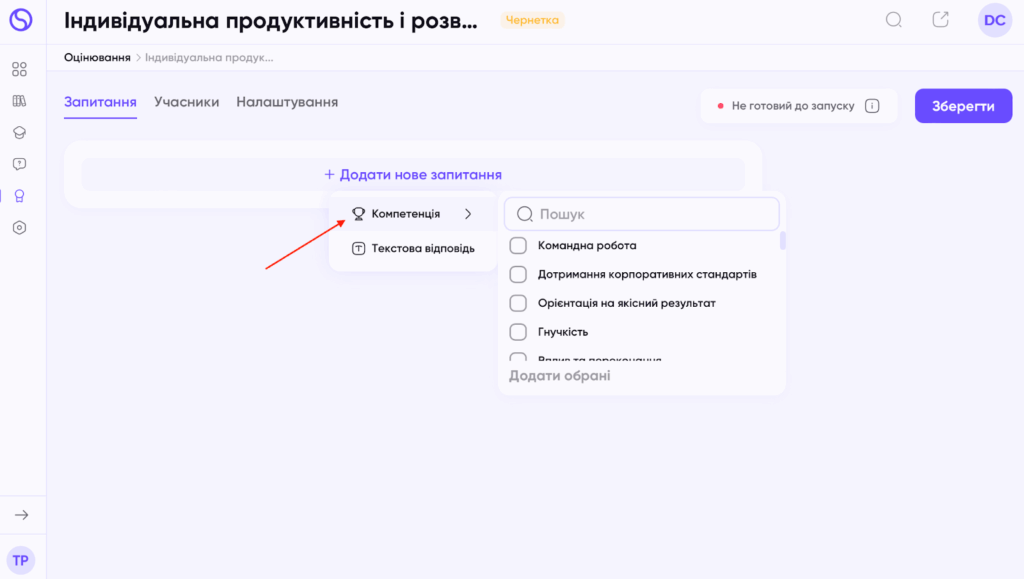Screen dimensions: 1024x579
Task: Open the dashboard grid icon in sidebar
Action: 19,69
